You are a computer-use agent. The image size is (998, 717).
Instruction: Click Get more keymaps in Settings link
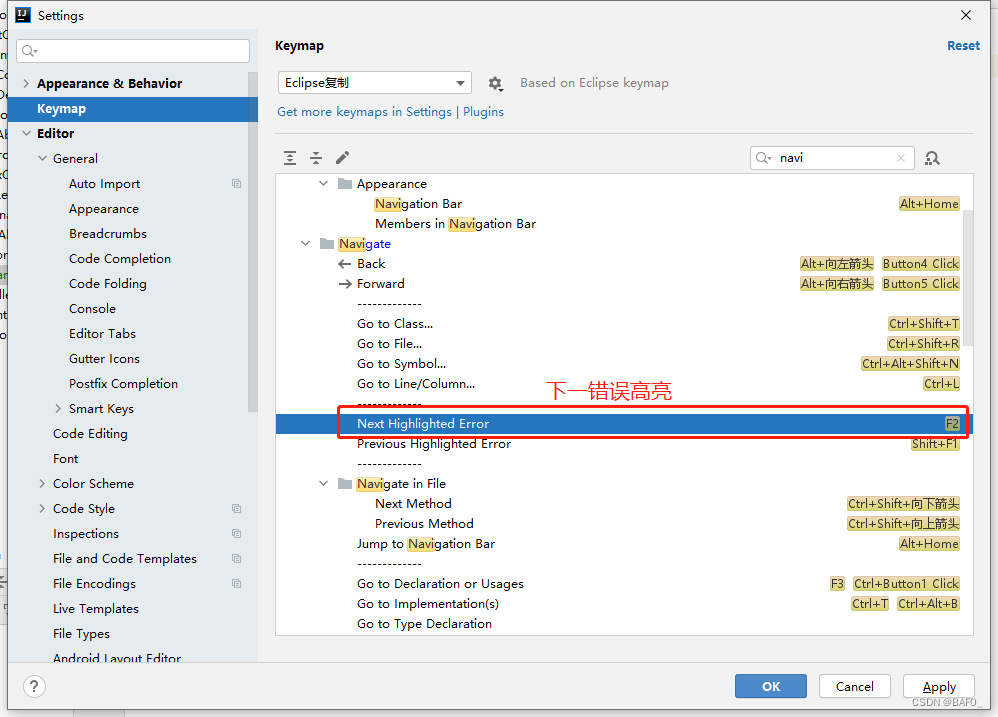(364, 112)
